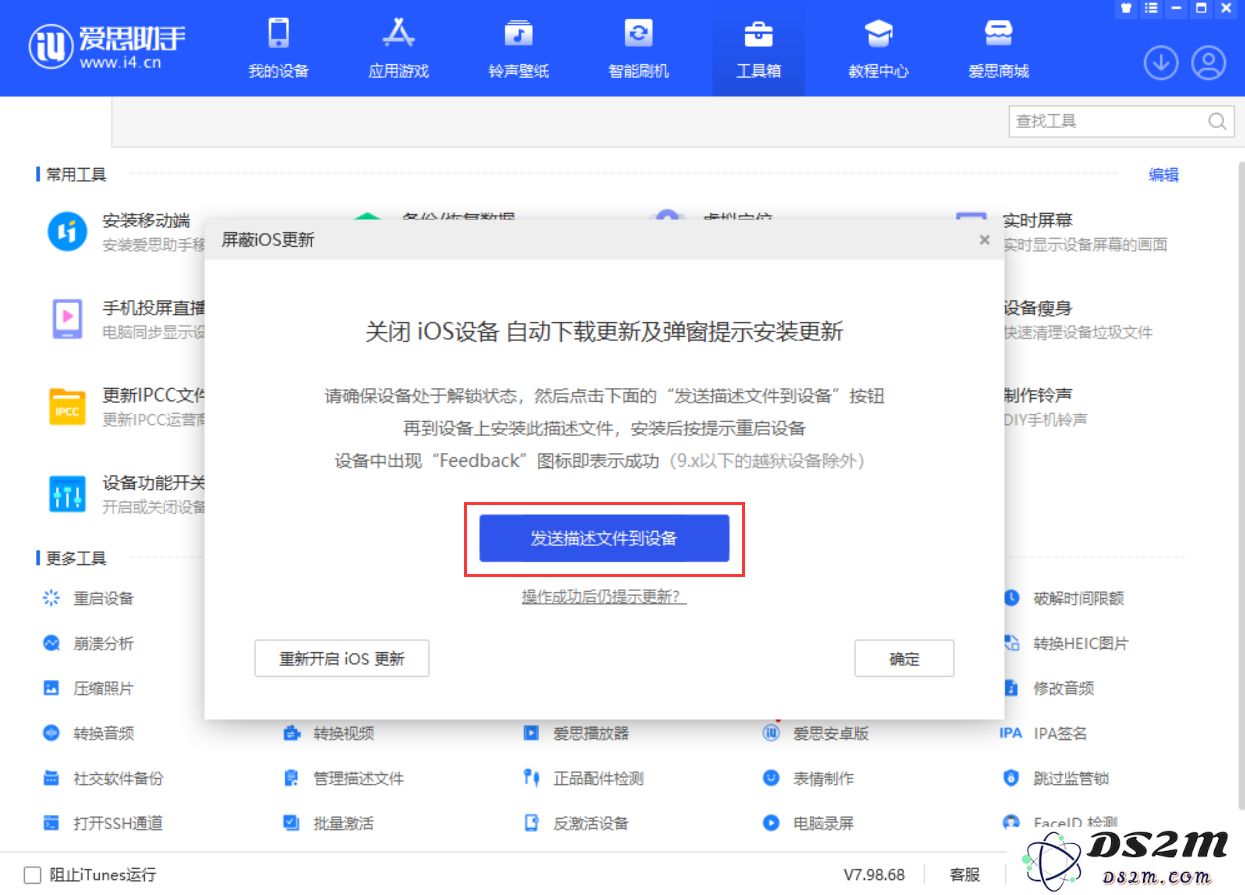Go to the 铃声壁纸 tab
The height and width of the screenshot is (895, 1245).
[519, 48]
